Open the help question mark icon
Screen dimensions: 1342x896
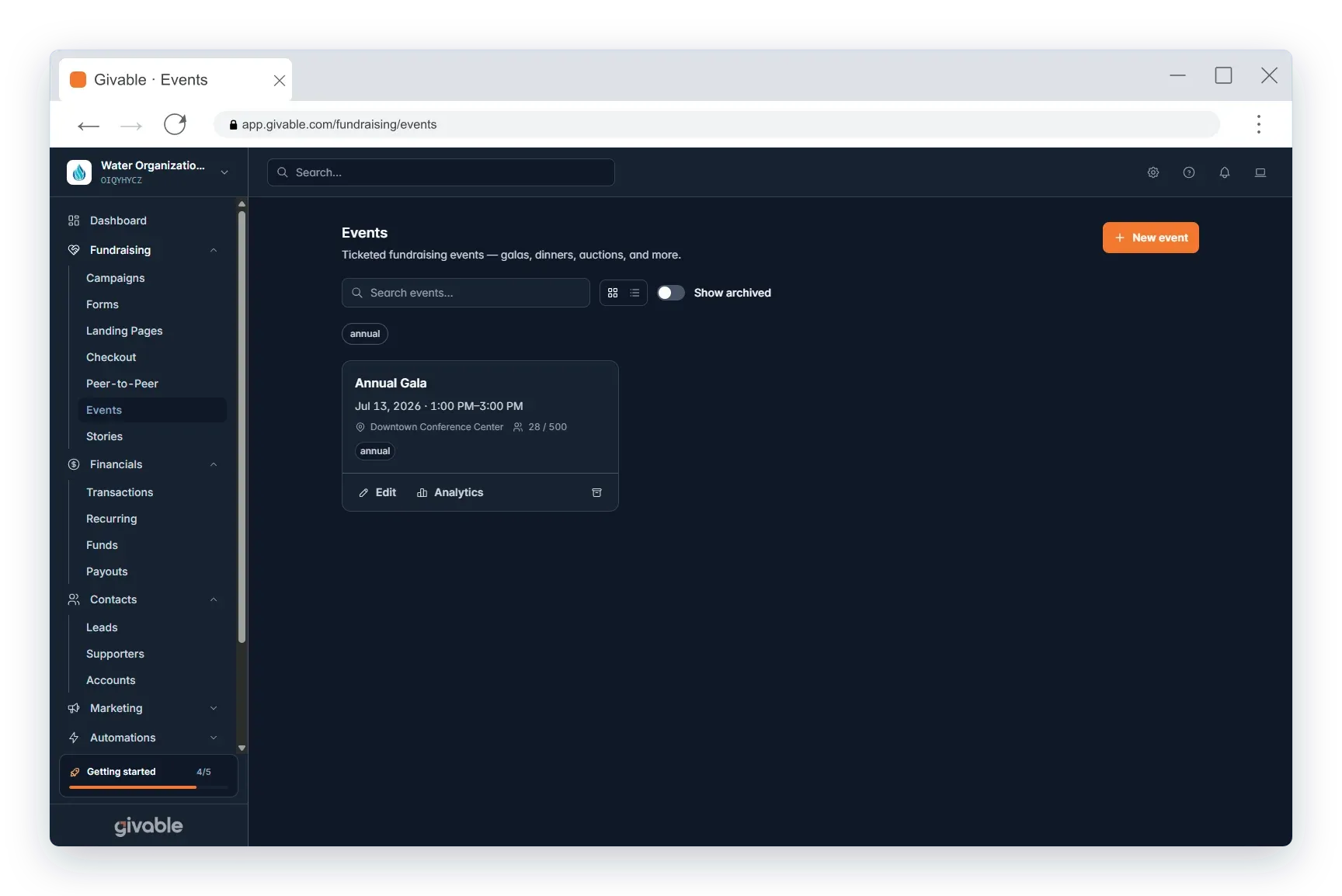coord(1189,172)
